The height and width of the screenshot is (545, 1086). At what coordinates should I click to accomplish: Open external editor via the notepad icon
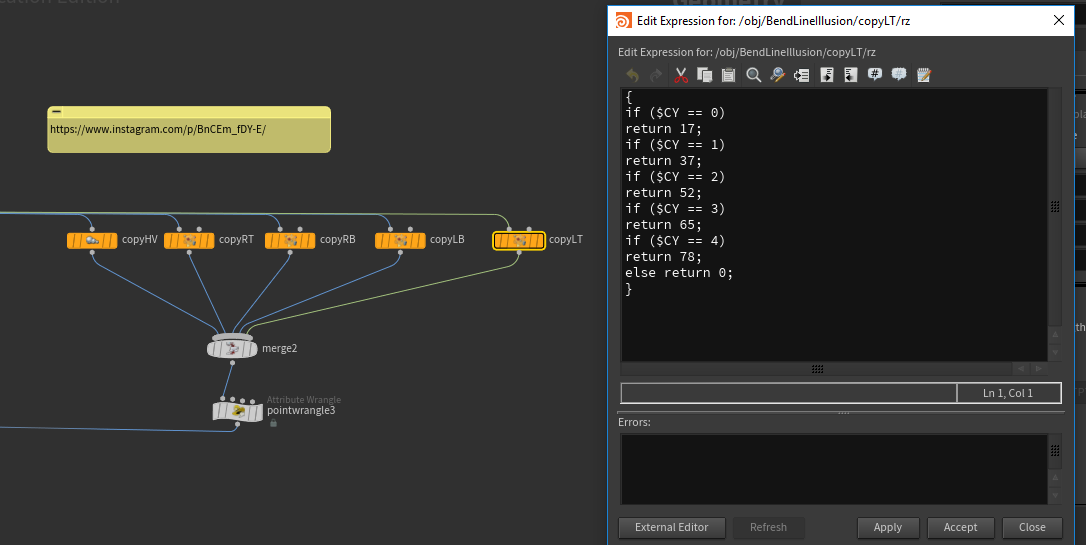click(x=923, y=75)
